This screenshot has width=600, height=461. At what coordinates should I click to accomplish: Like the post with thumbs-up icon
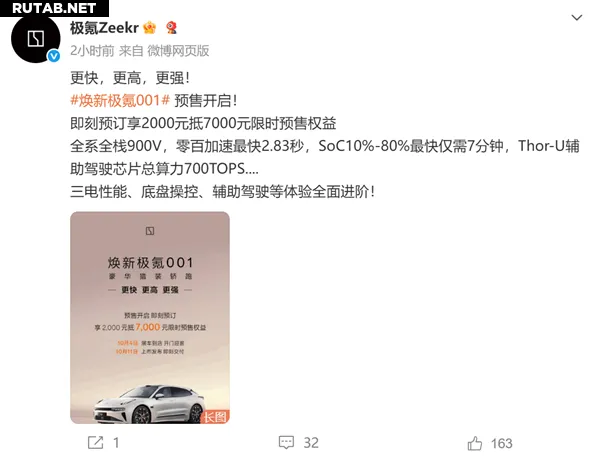point(474,443)
